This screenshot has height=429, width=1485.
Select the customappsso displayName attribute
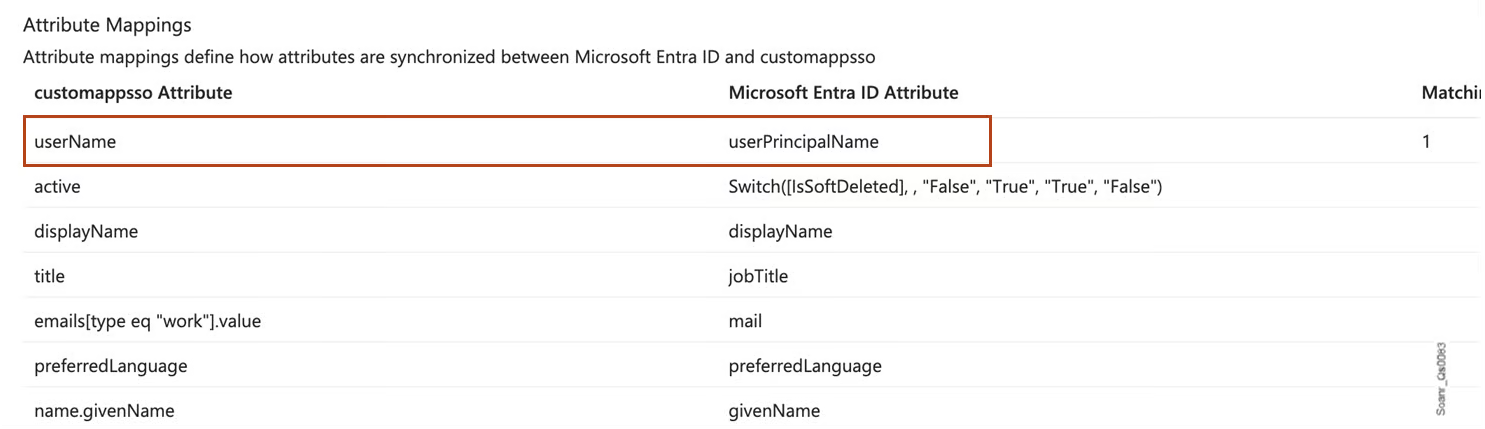click(x=86, y=232)
